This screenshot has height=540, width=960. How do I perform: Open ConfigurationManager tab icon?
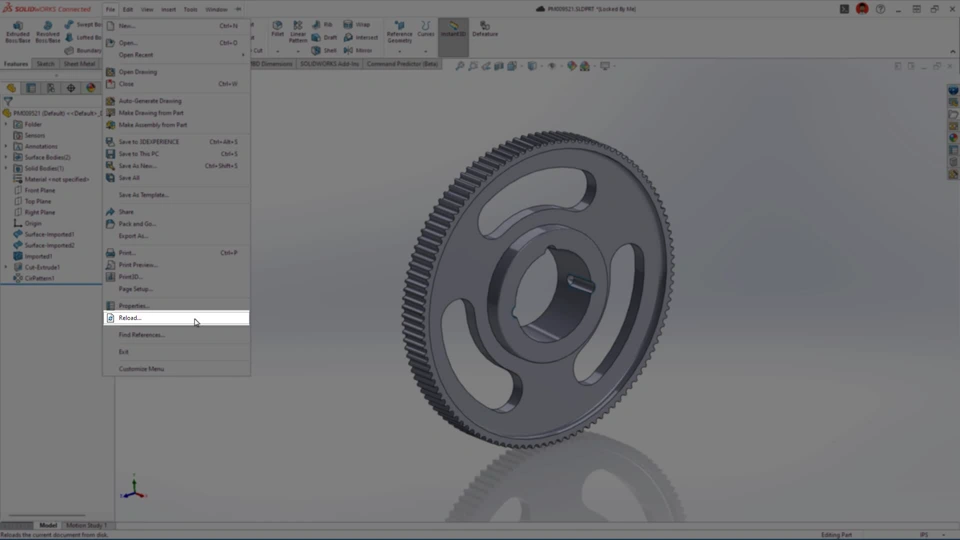click(51, 88)
